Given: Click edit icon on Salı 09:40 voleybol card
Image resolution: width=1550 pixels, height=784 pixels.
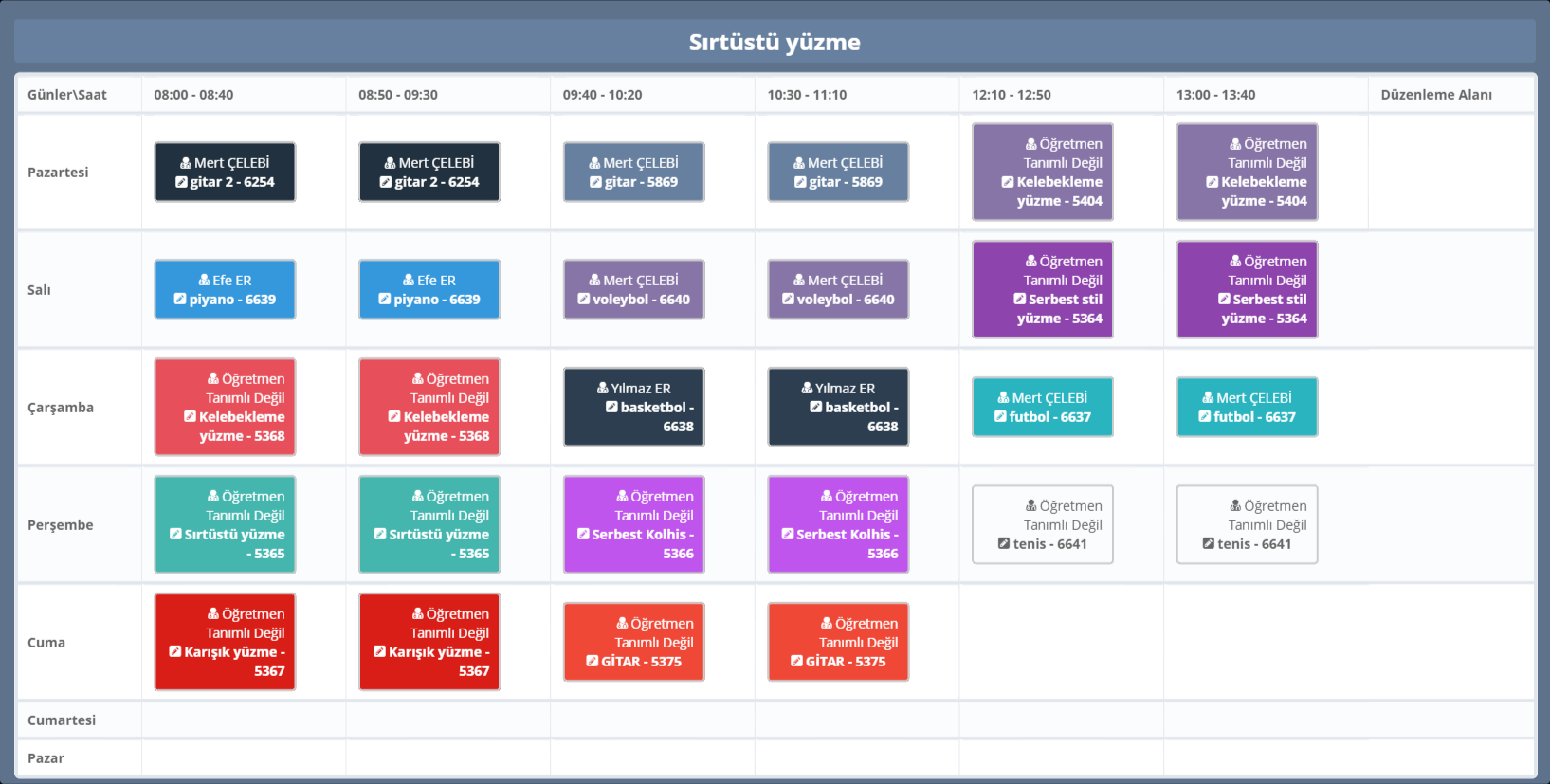Looking at the screenshot, I should [x=584, y=300].
